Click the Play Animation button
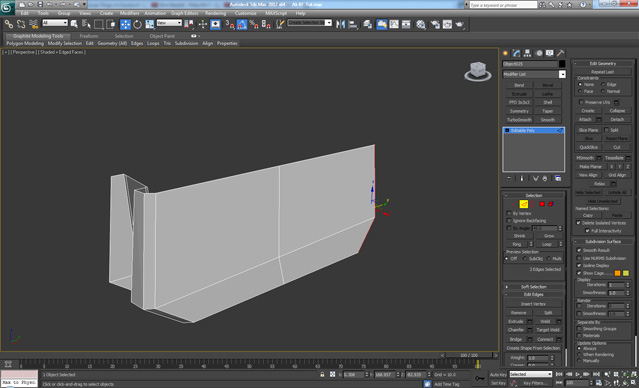Image resolution: width=639 pixels, height=388 pixels. (x=577, y=374)
